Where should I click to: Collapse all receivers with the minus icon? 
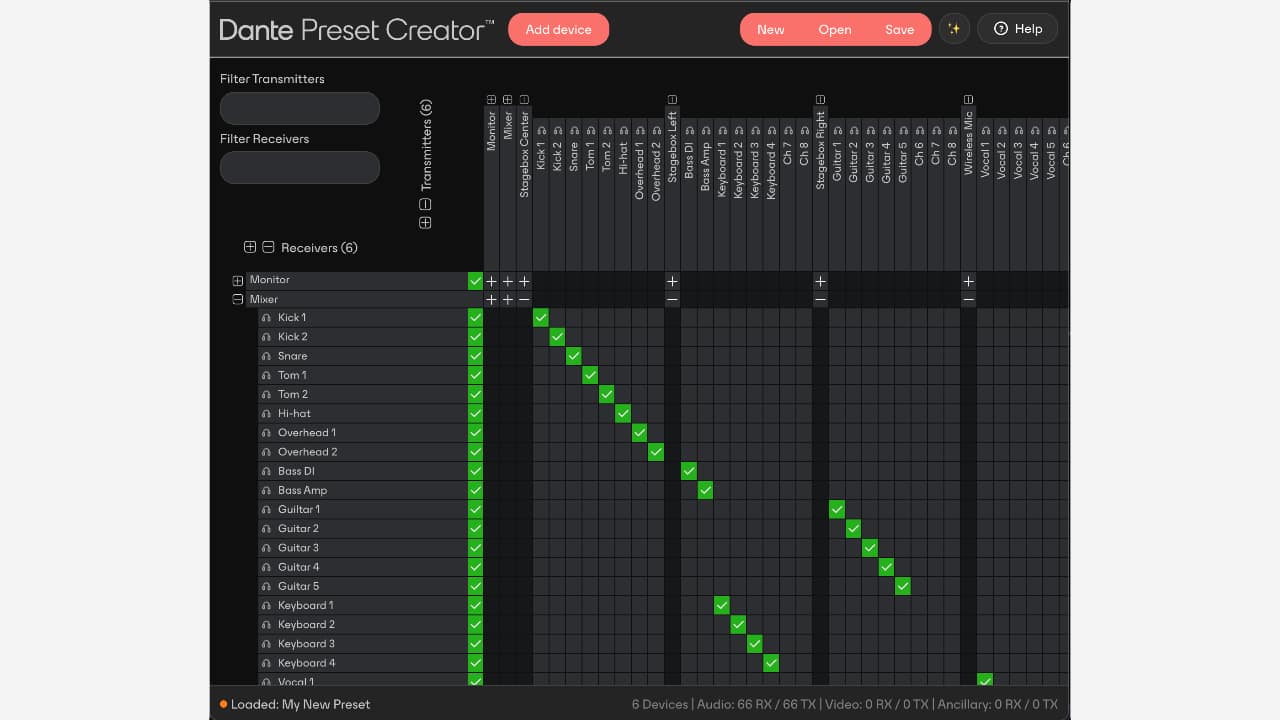pos(268,247)
